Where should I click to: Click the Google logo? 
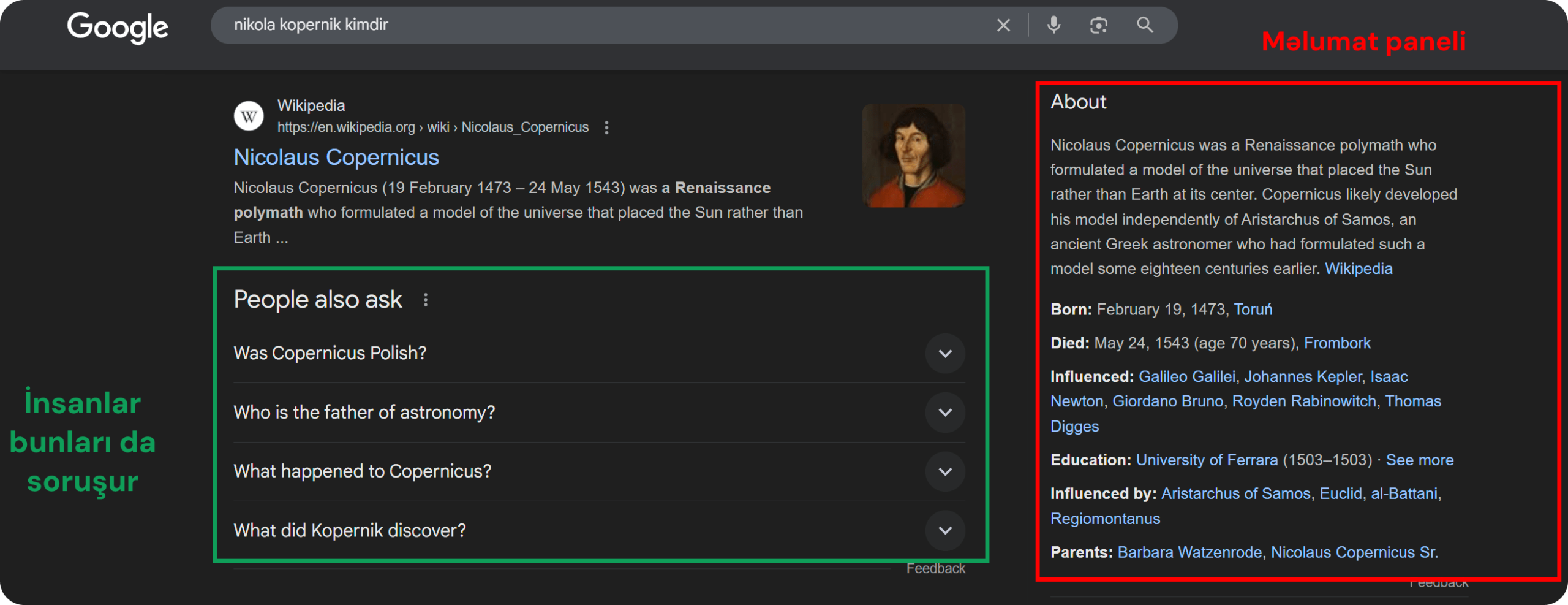118,27
